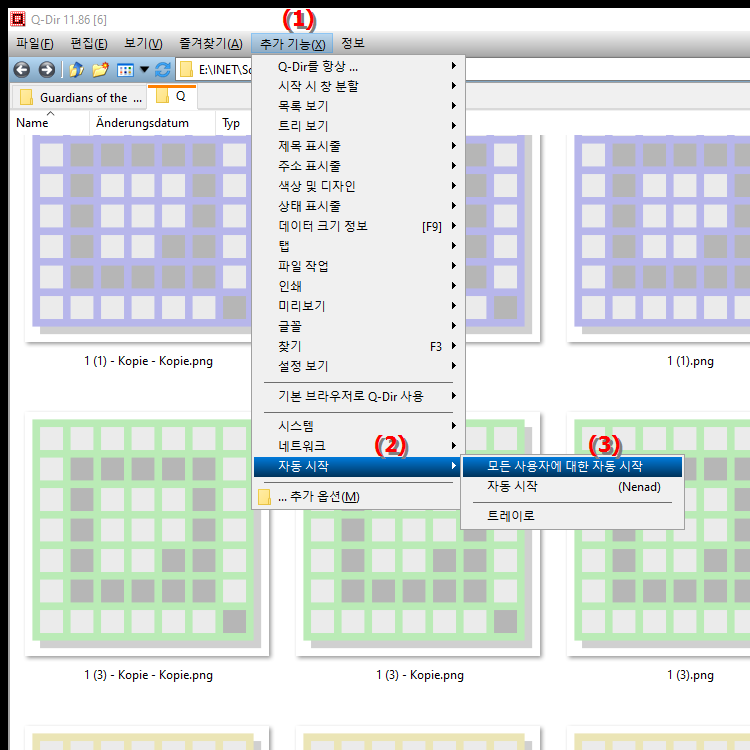Sort by the Typ column header

pos(233,123)
